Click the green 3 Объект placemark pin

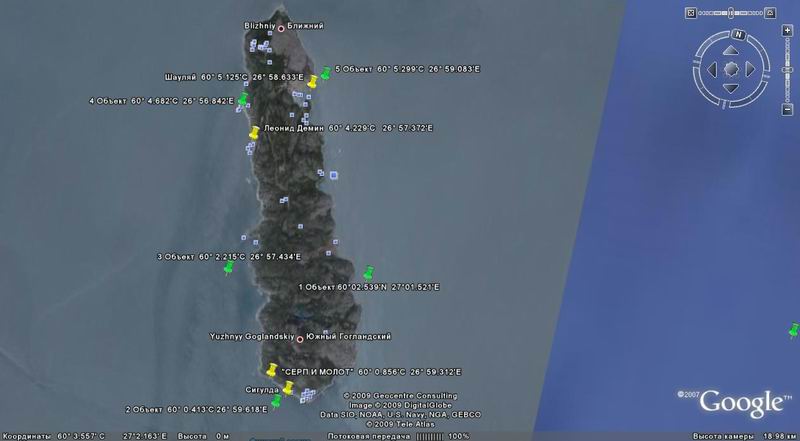point(228,268)
